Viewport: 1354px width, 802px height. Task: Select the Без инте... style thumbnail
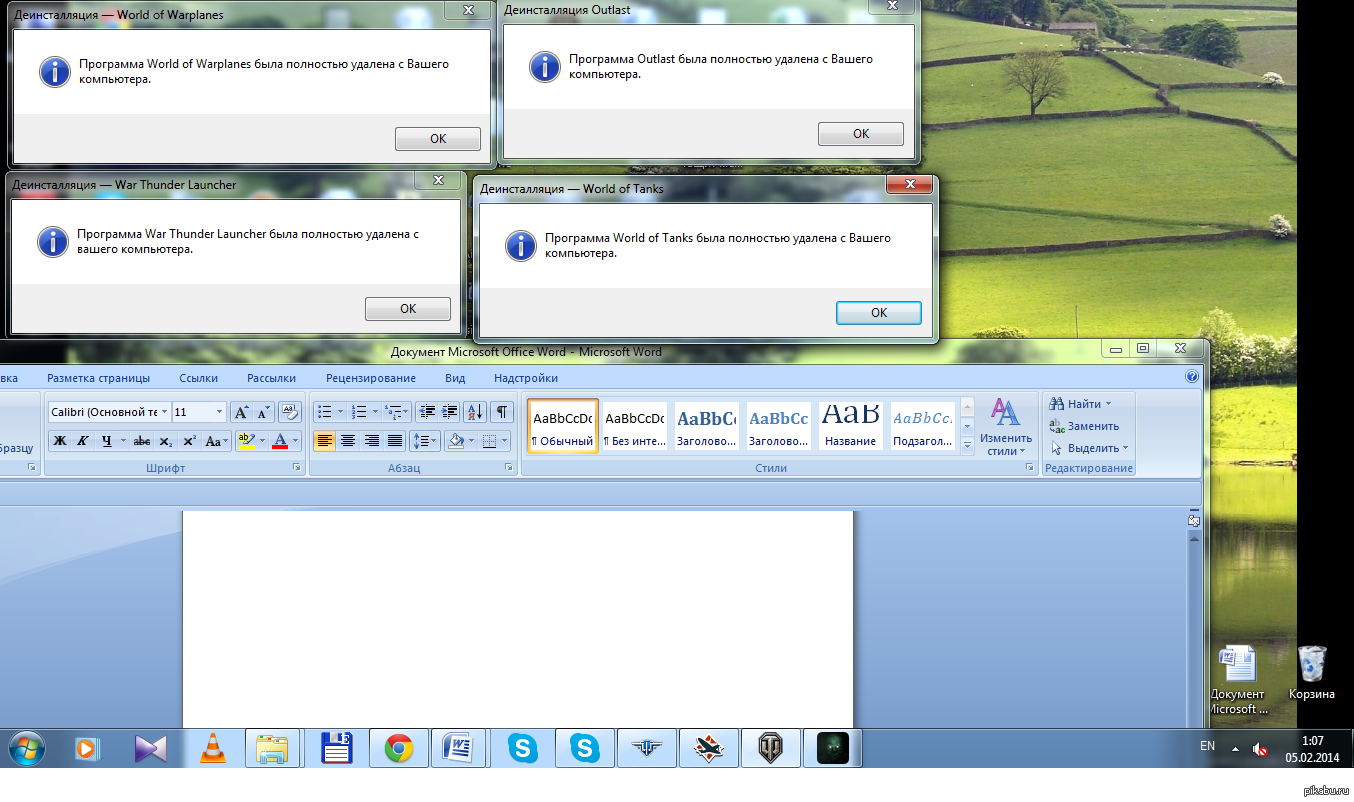[635, 427]
